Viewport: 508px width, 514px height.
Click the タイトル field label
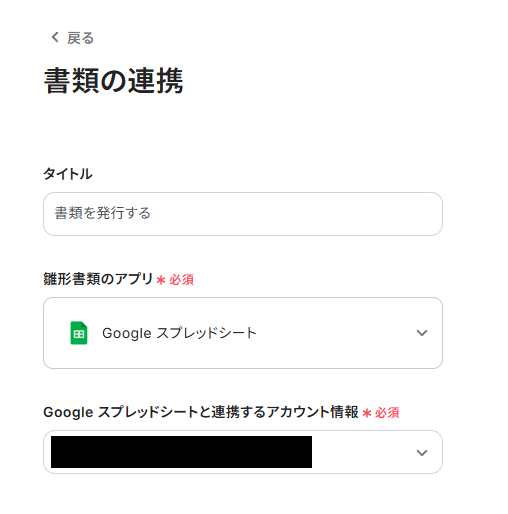[68, 174]
